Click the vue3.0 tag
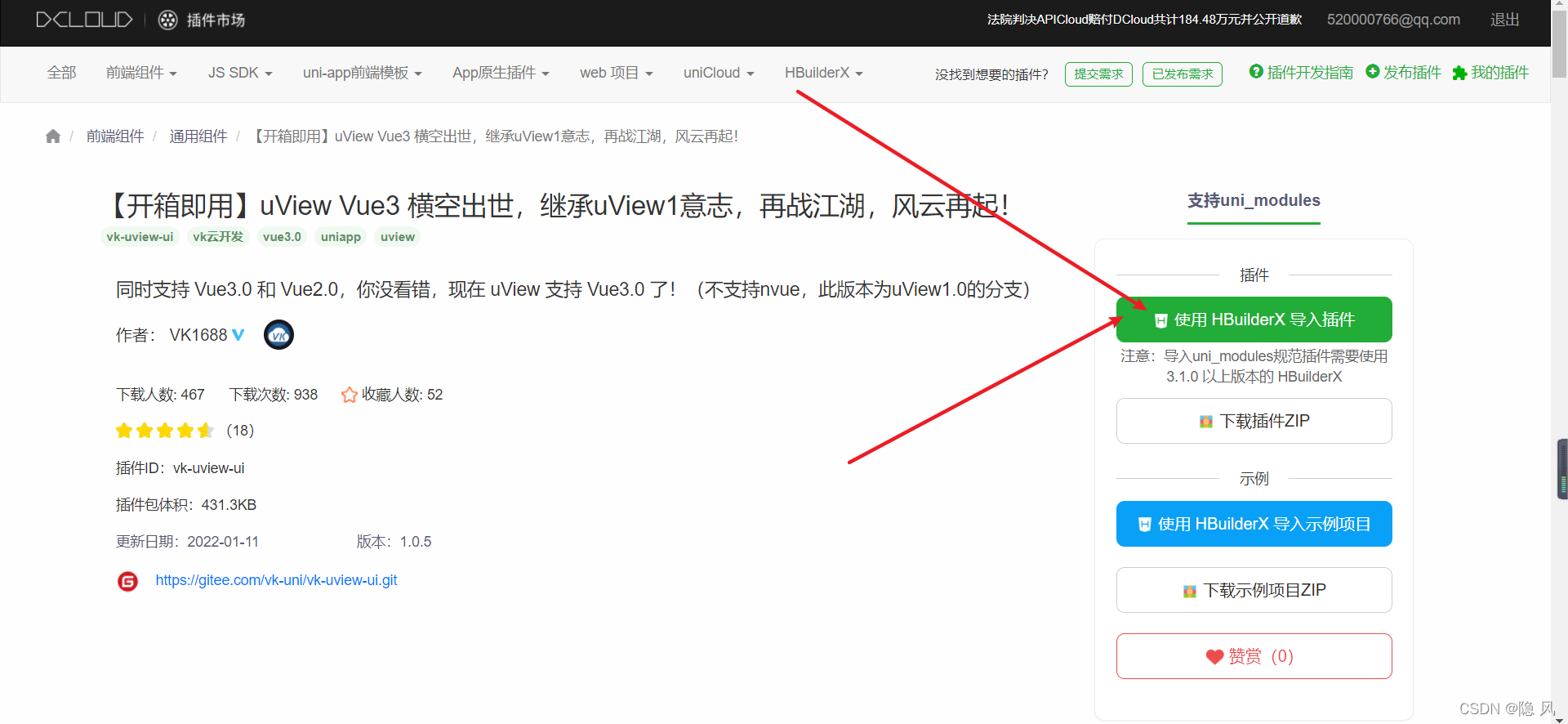1568x724 pixels. click(x=282, y=237)
